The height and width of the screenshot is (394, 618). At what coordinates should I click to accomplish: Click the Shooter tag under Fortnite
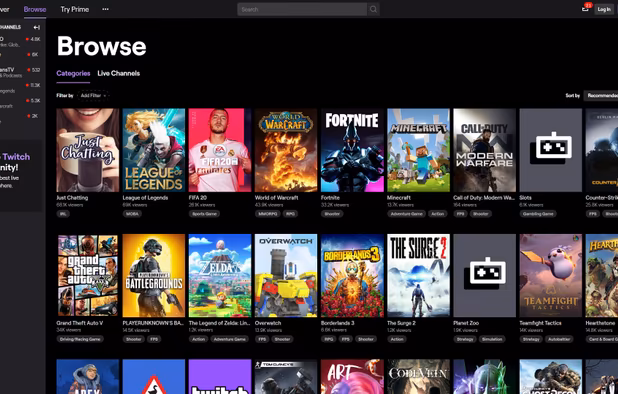[x=332, y=214]
